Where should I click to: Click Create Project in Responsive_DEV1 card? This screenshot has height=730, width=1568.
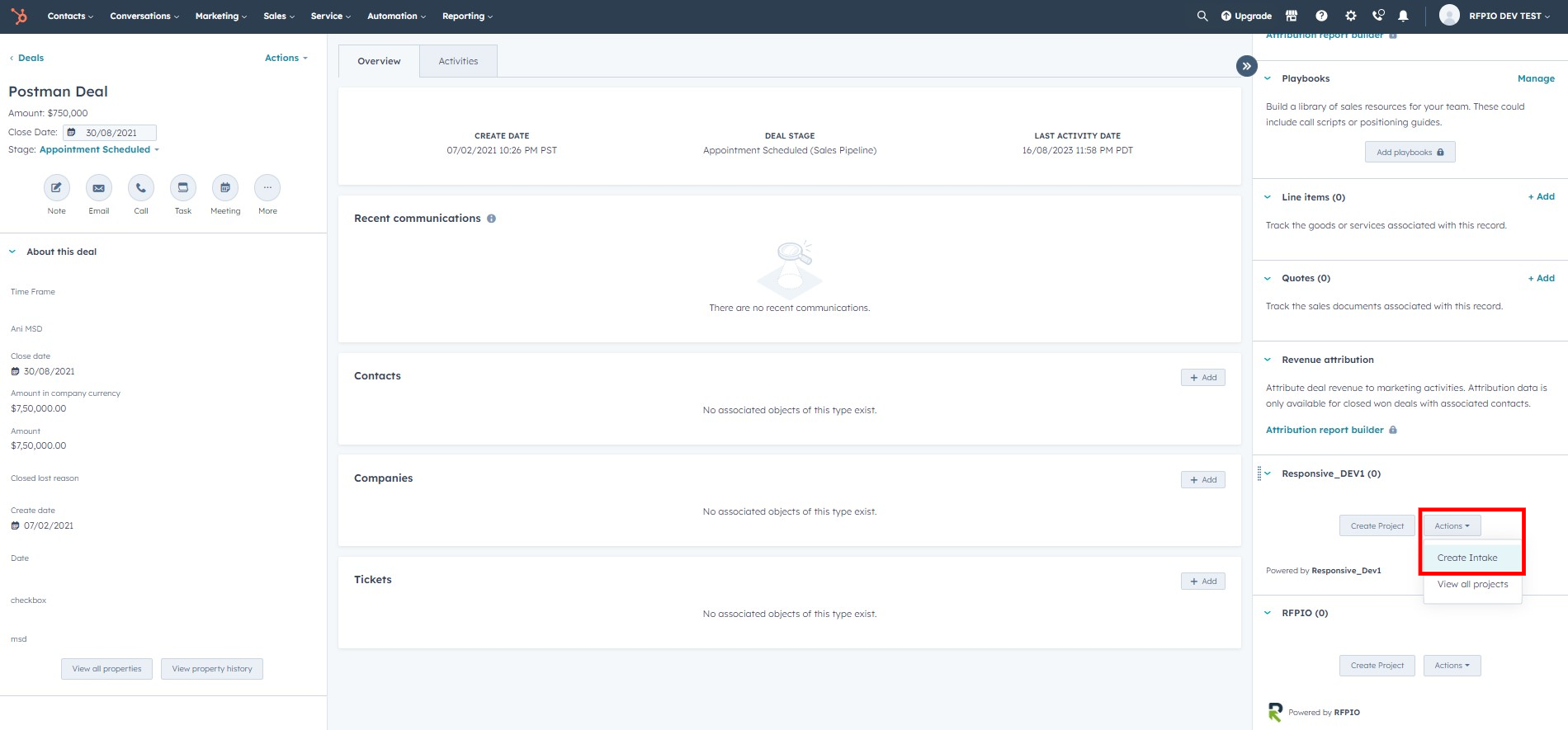pyautogui.click(x=1377, y=525)
